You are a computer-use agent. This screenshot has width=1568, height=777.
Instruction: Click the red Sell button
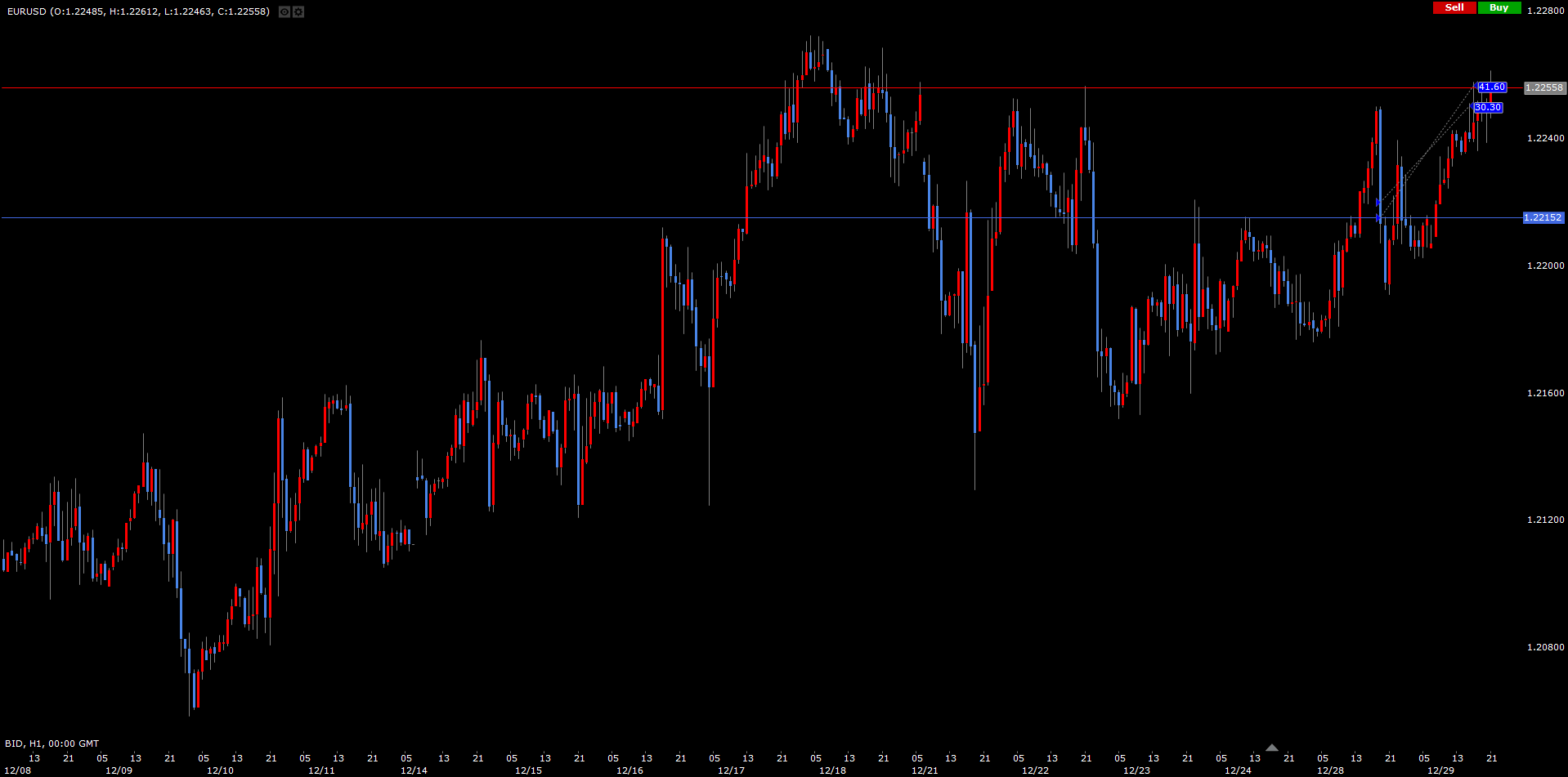(x=1454, y=7)
